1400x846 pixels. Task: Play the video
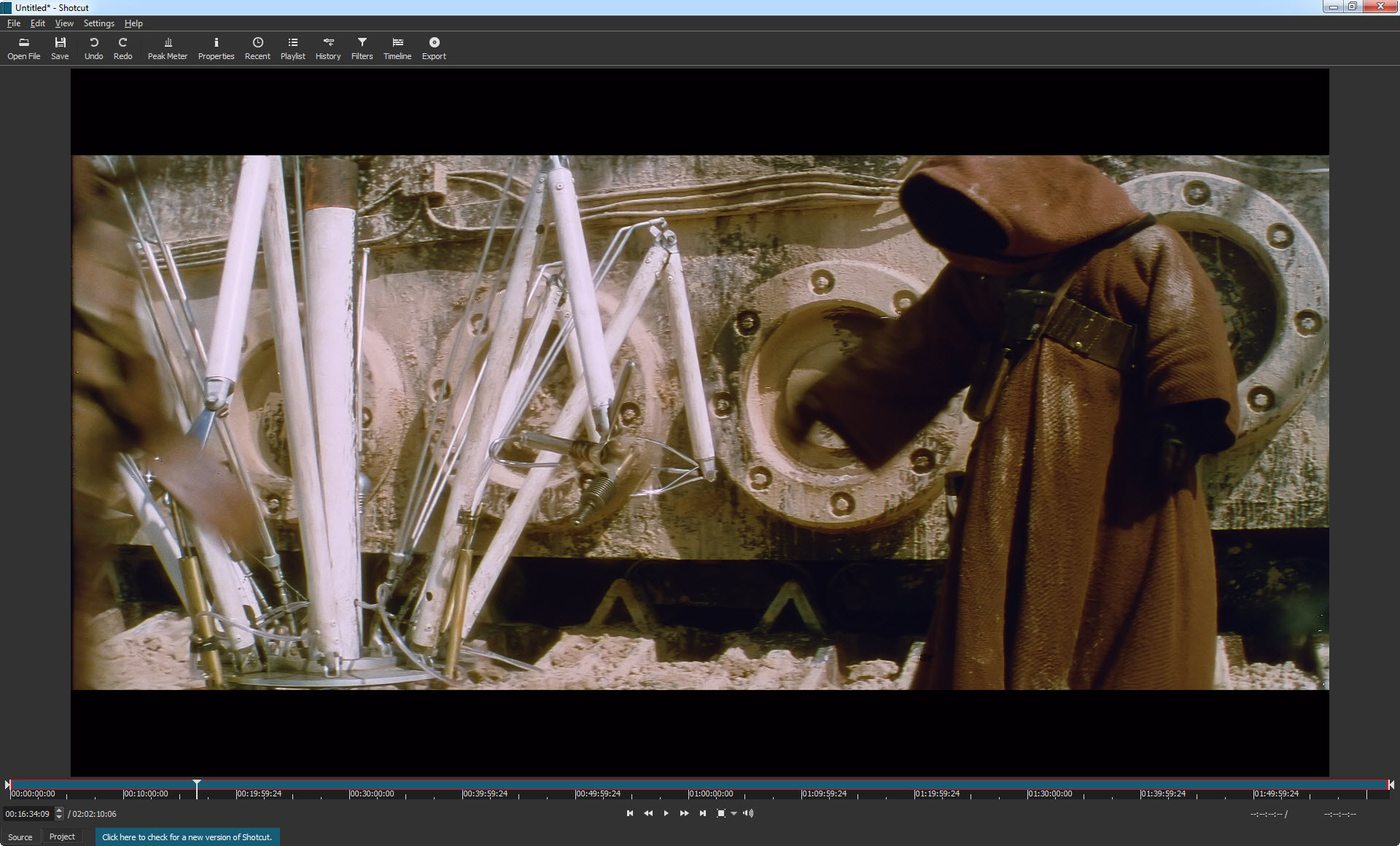666,813
